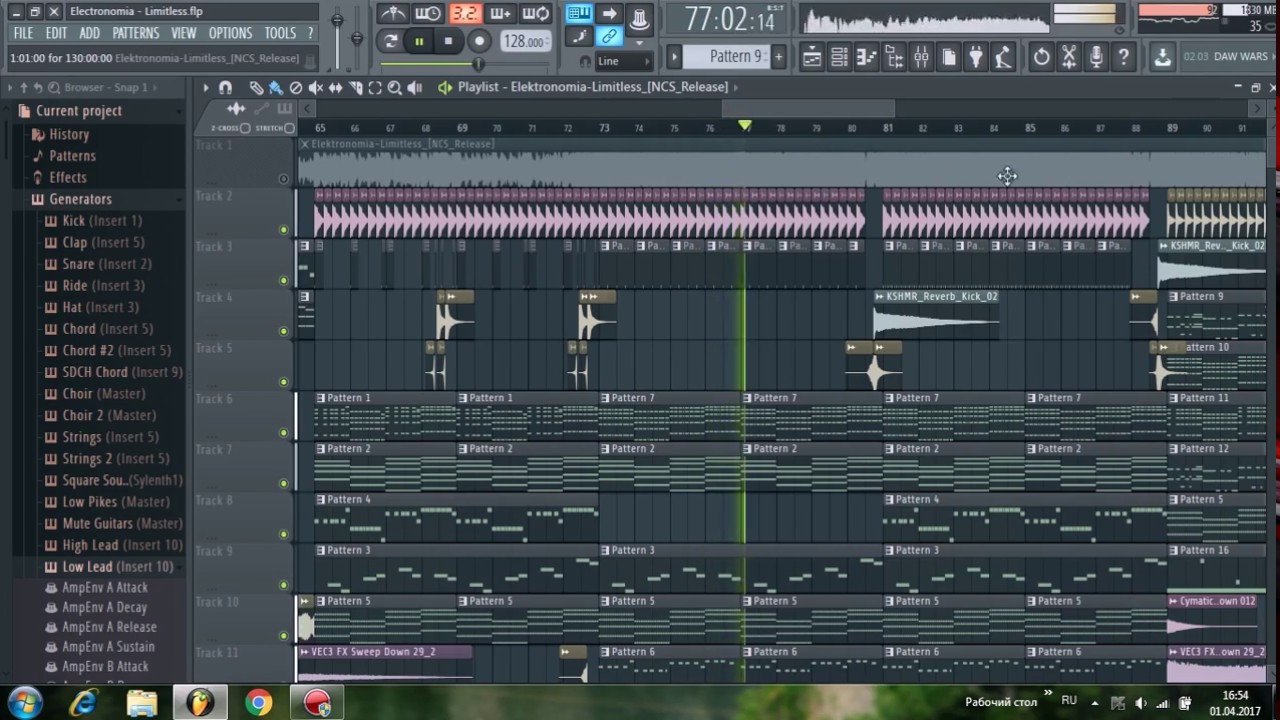Click the save-as download icon
The width and height of the screenshot is (1280, 720).
[x=1162, y=57]
